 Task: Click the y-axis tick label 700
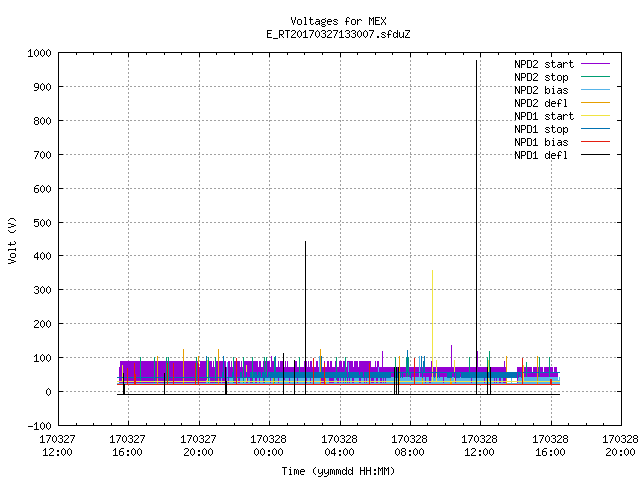[42, 155]
